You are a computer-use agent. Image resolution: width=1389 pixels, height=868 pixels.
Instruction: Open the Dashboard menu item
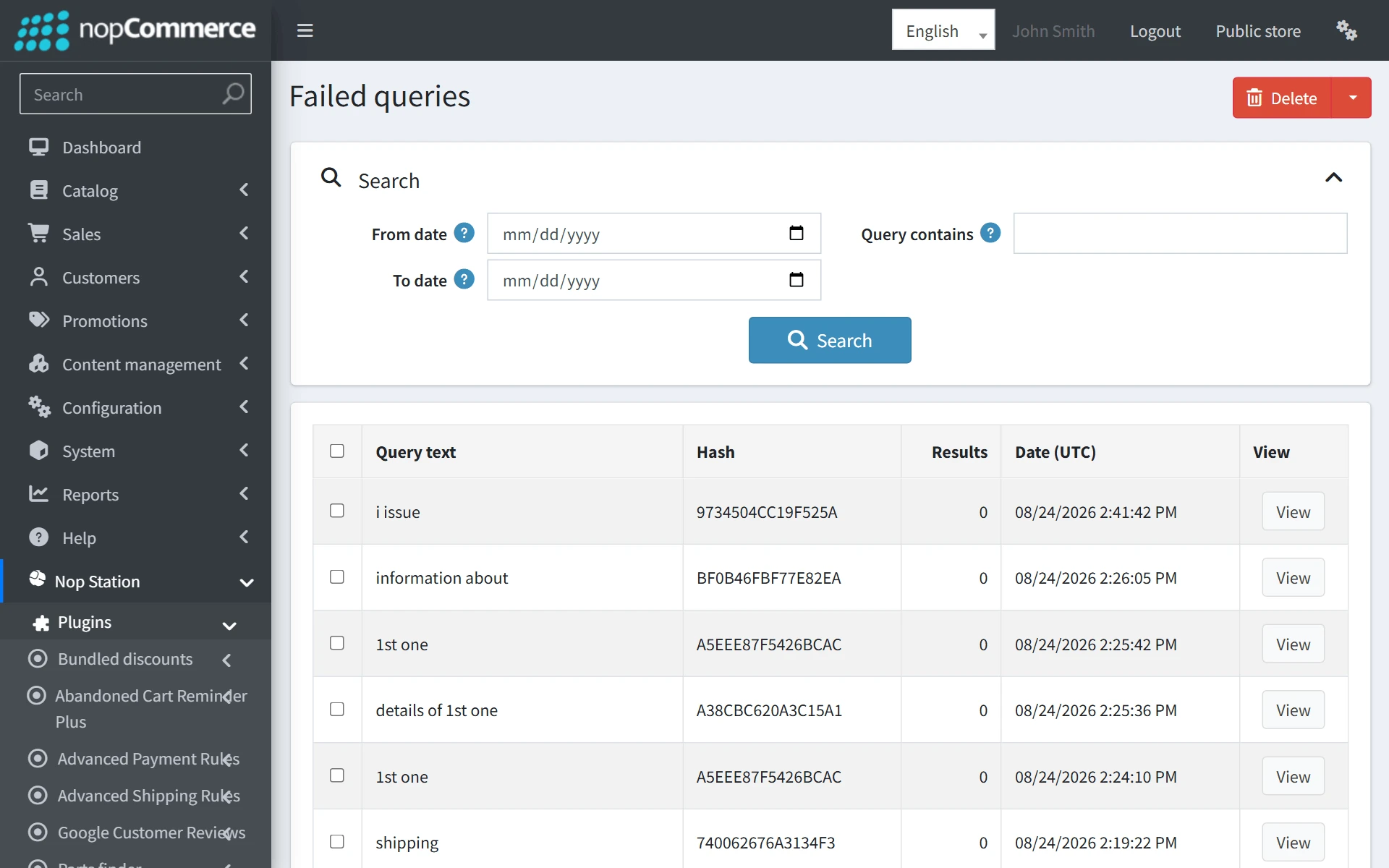(x=135, y=148)
